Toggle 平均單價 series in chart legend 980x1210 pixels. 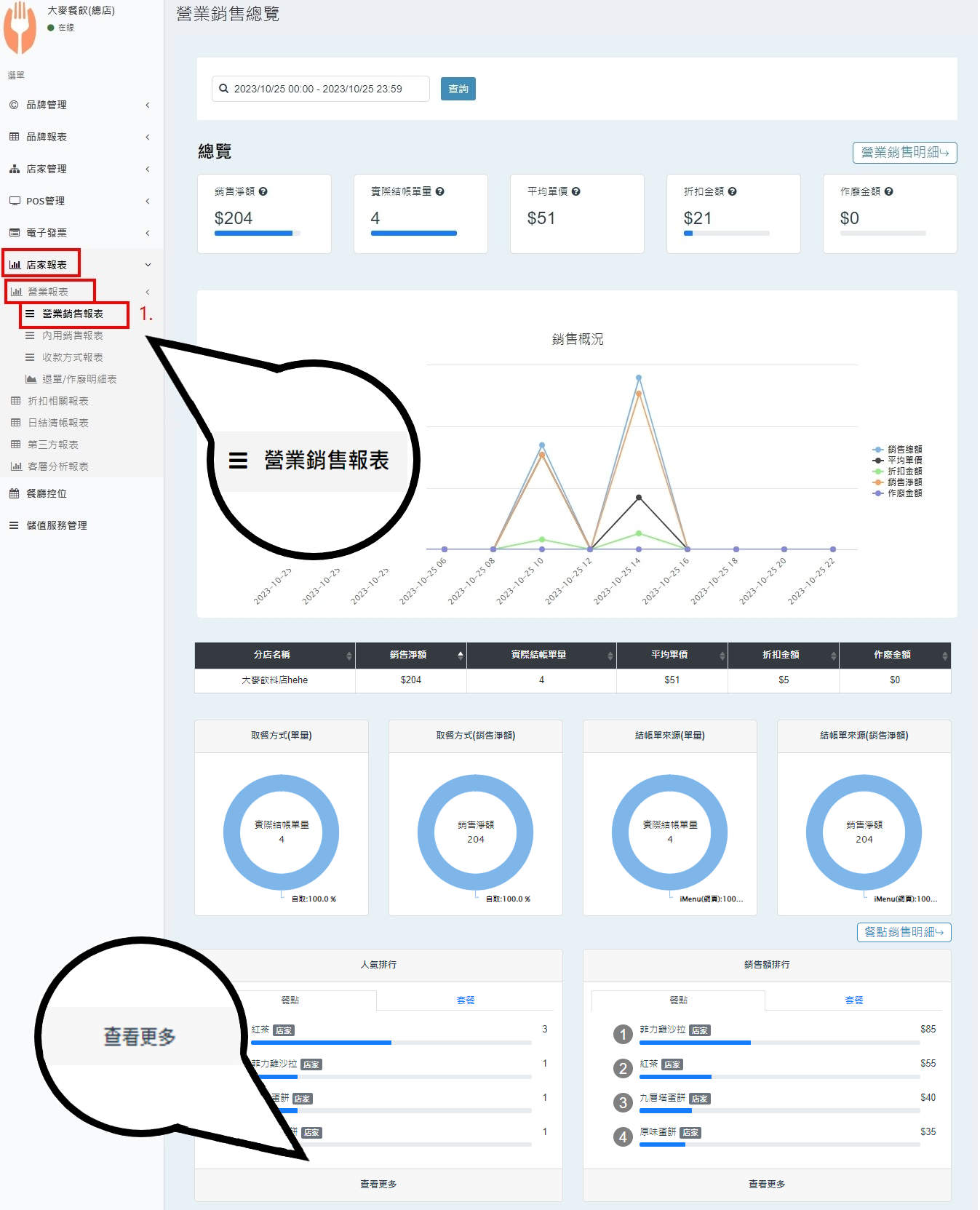coord(898,461)
